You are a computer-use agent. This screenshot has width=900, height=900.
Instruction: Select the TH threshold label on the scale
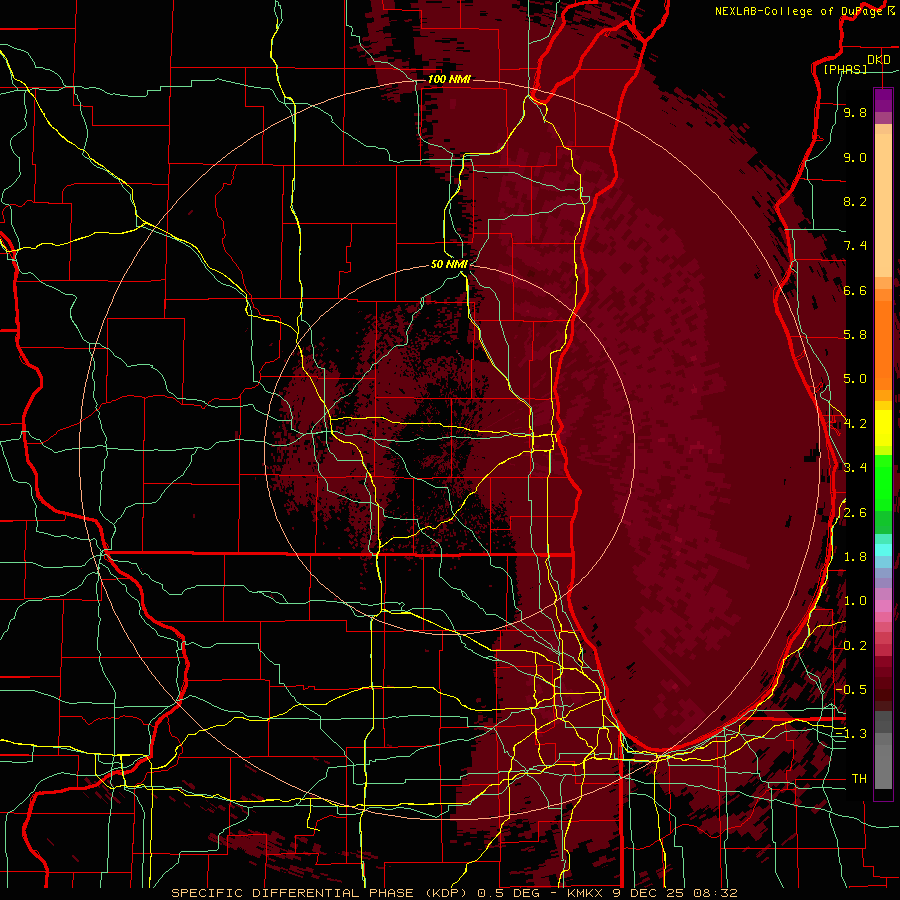(x=859, y=779)
